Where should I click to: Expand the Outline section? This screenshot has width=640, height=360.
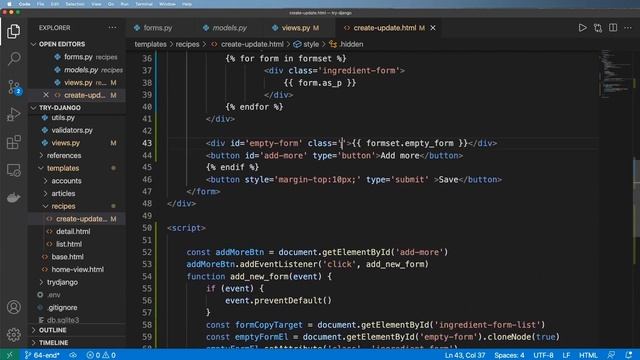[53, 330]
